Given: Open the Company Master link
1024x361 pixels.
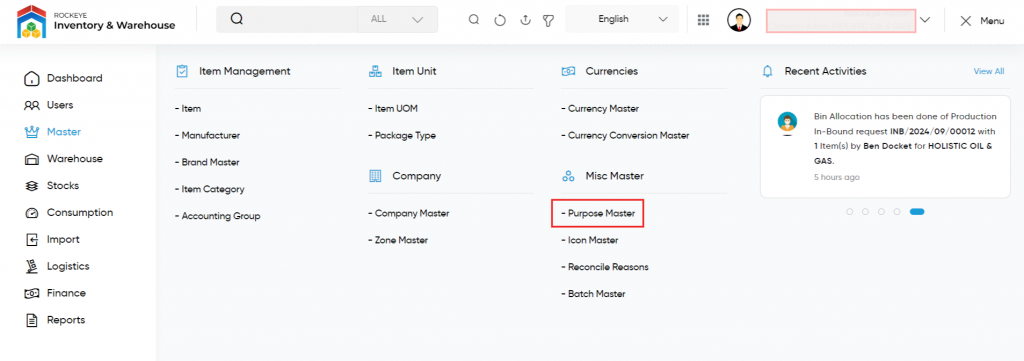Looking at the screenshot, I should tap(409, 213).
